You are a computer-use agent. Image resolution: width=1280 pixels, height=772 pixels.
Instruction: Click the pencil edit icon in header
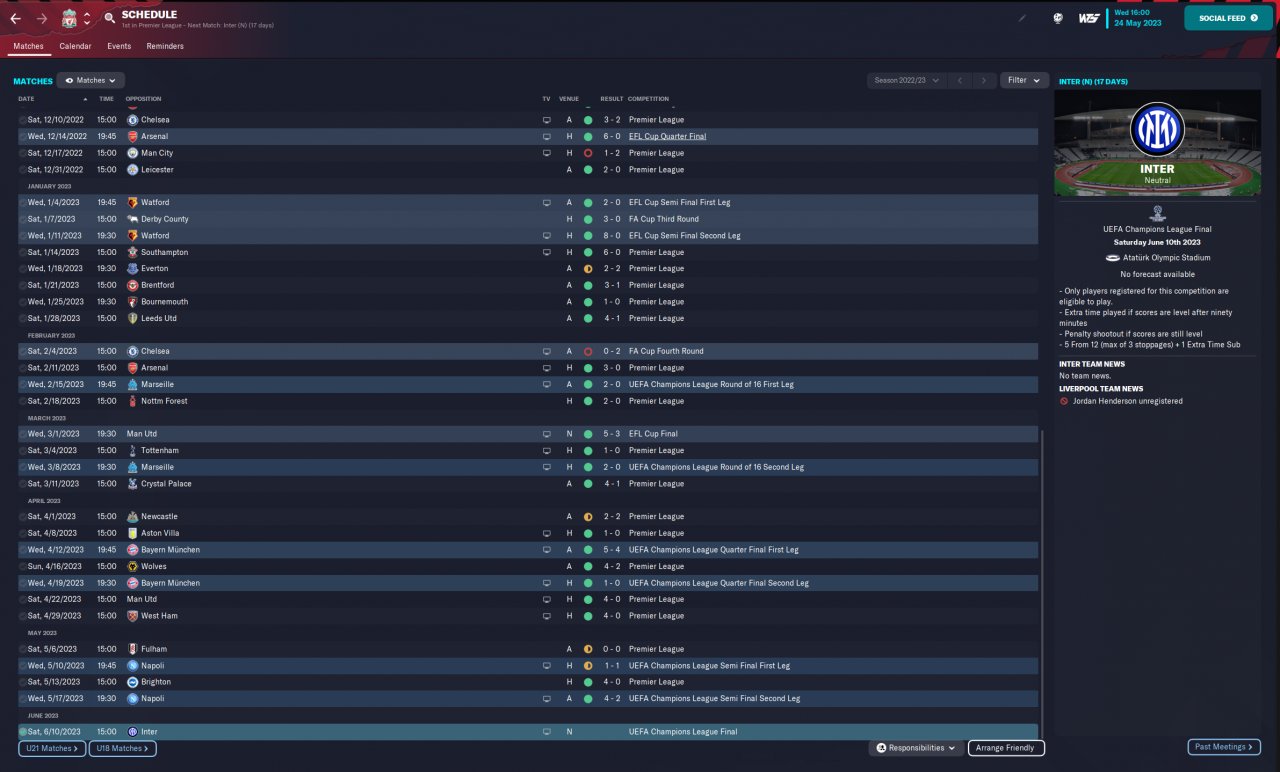point(1022,18)
